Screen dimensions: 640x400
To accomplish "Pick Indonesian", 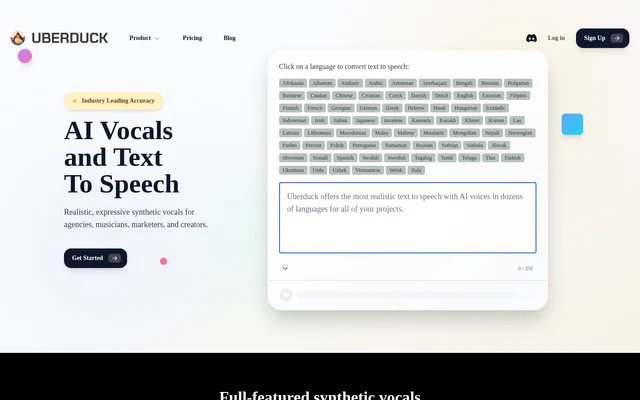I will [294, 120].
